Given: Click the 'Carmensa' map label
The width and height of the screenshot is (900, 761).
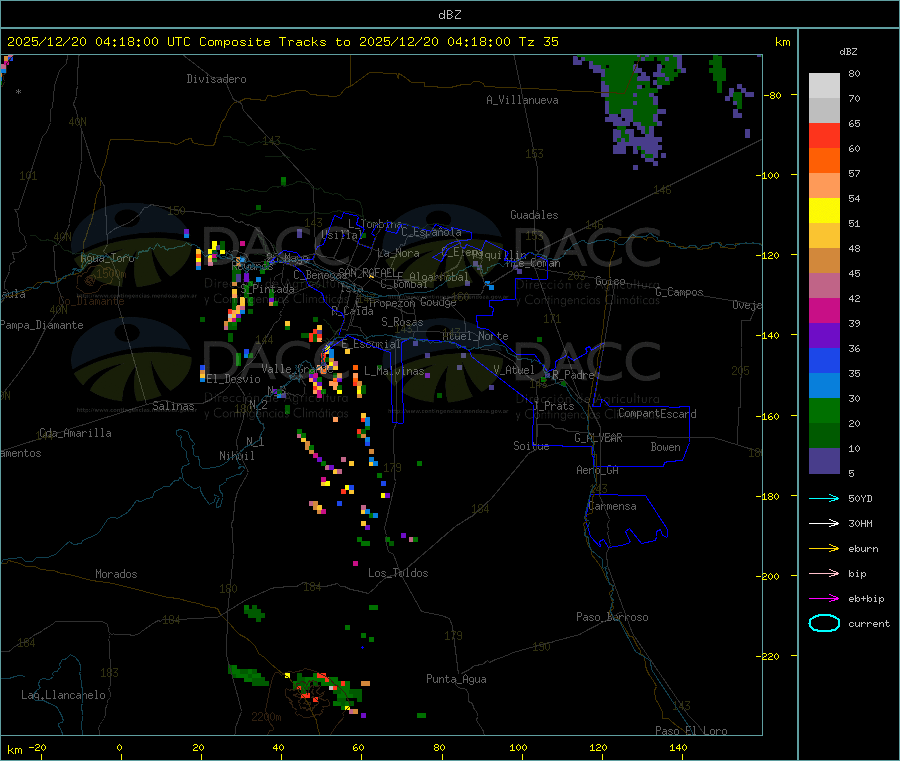Looking at the screenshot, I should pyautogui.click(x=612, y=506).
